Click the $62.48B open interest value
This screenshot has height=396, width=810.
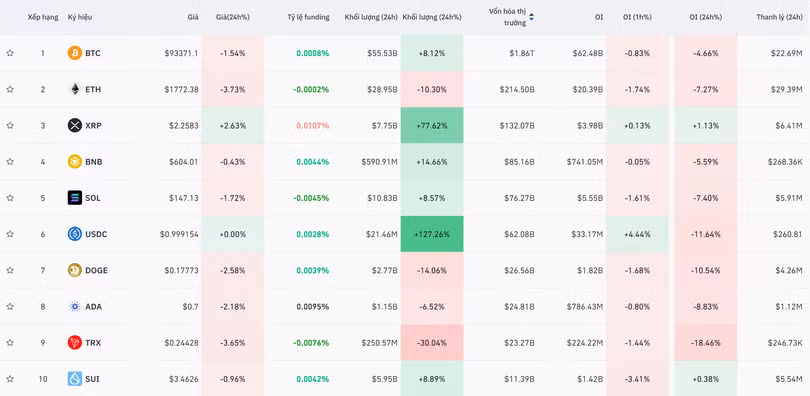pyautogui.click(x=587, y=53)
